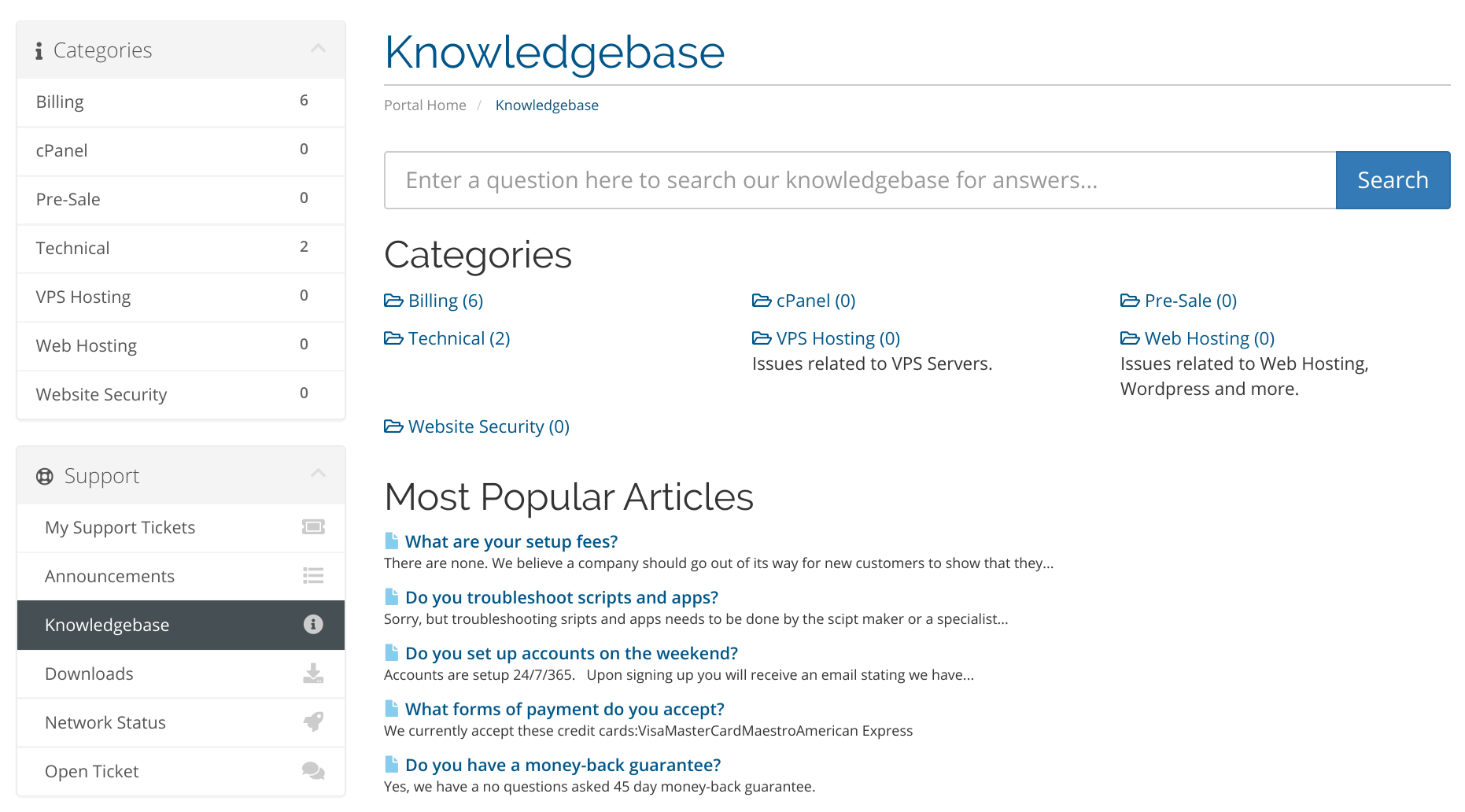Open Website Security sidebar category
This screenshot has height=812, width=1465.
(181, 395)
